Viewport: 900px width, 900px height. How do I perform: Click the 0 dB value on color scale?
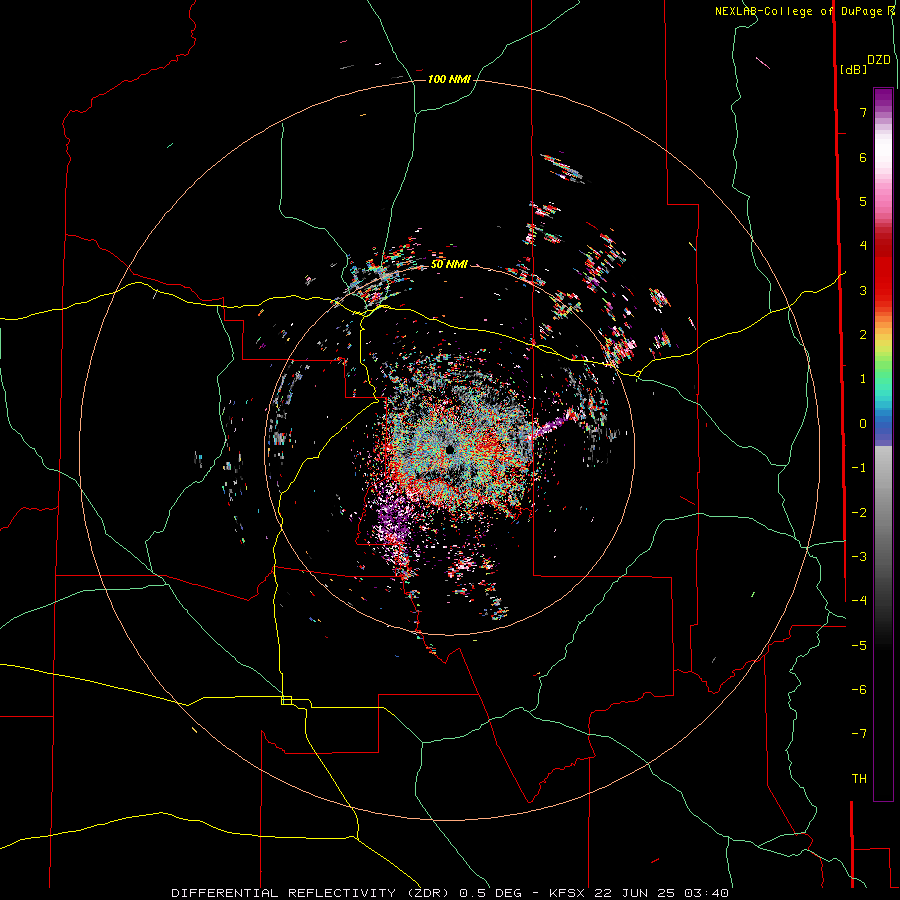click(863, 424)
